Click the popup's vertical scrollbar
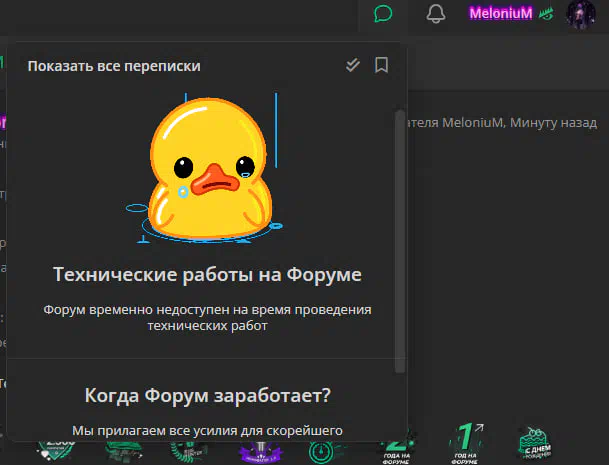Image resolution: width=609 pixels, height=465 pixels. click(x=401, y=230)
